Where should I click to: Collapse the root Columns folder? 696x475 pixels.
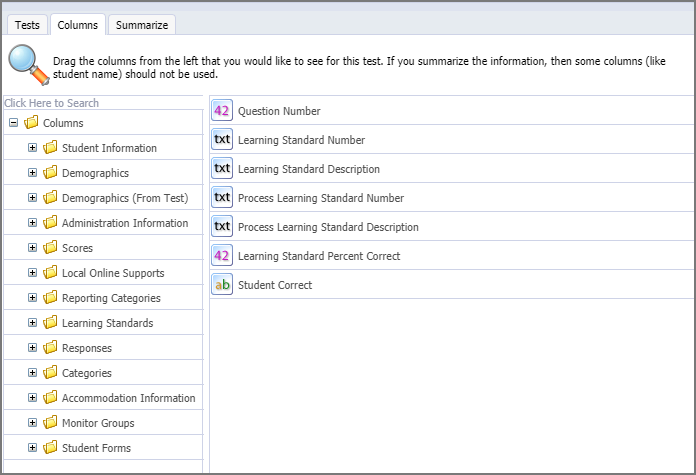tap(14, 123)
